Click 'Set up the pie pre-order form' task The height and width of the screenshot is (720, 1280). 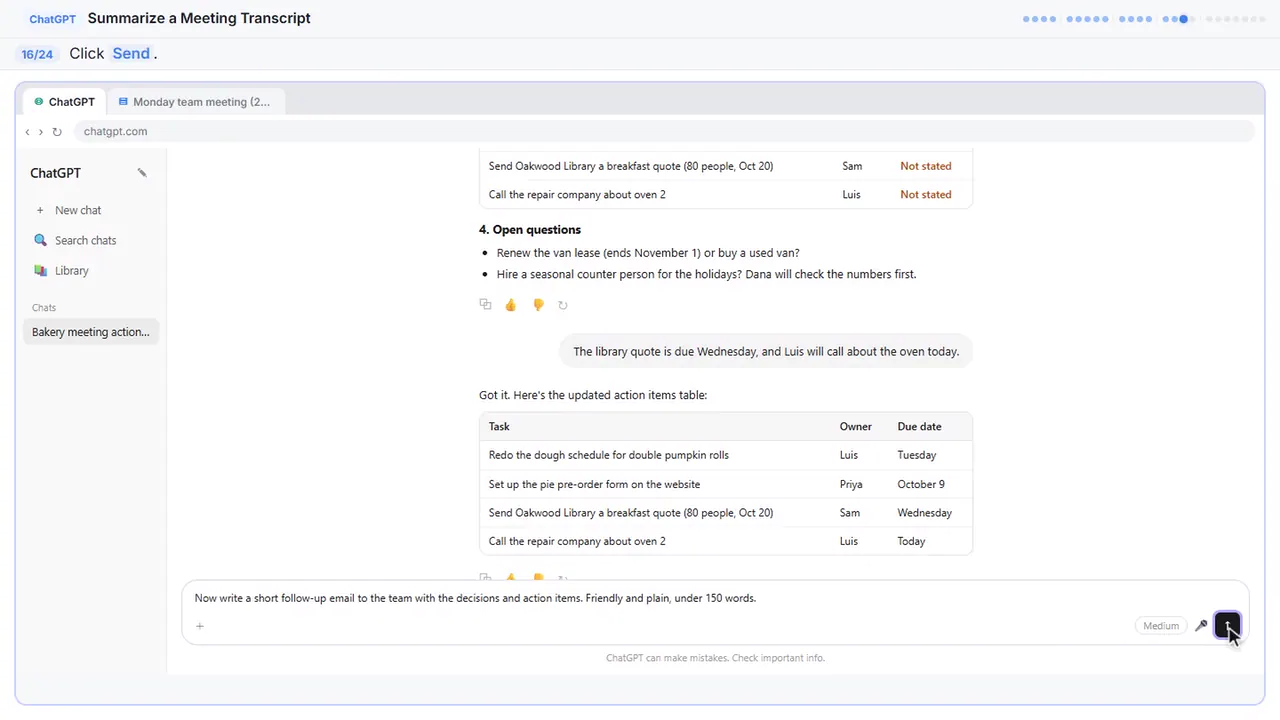[594, 484]
